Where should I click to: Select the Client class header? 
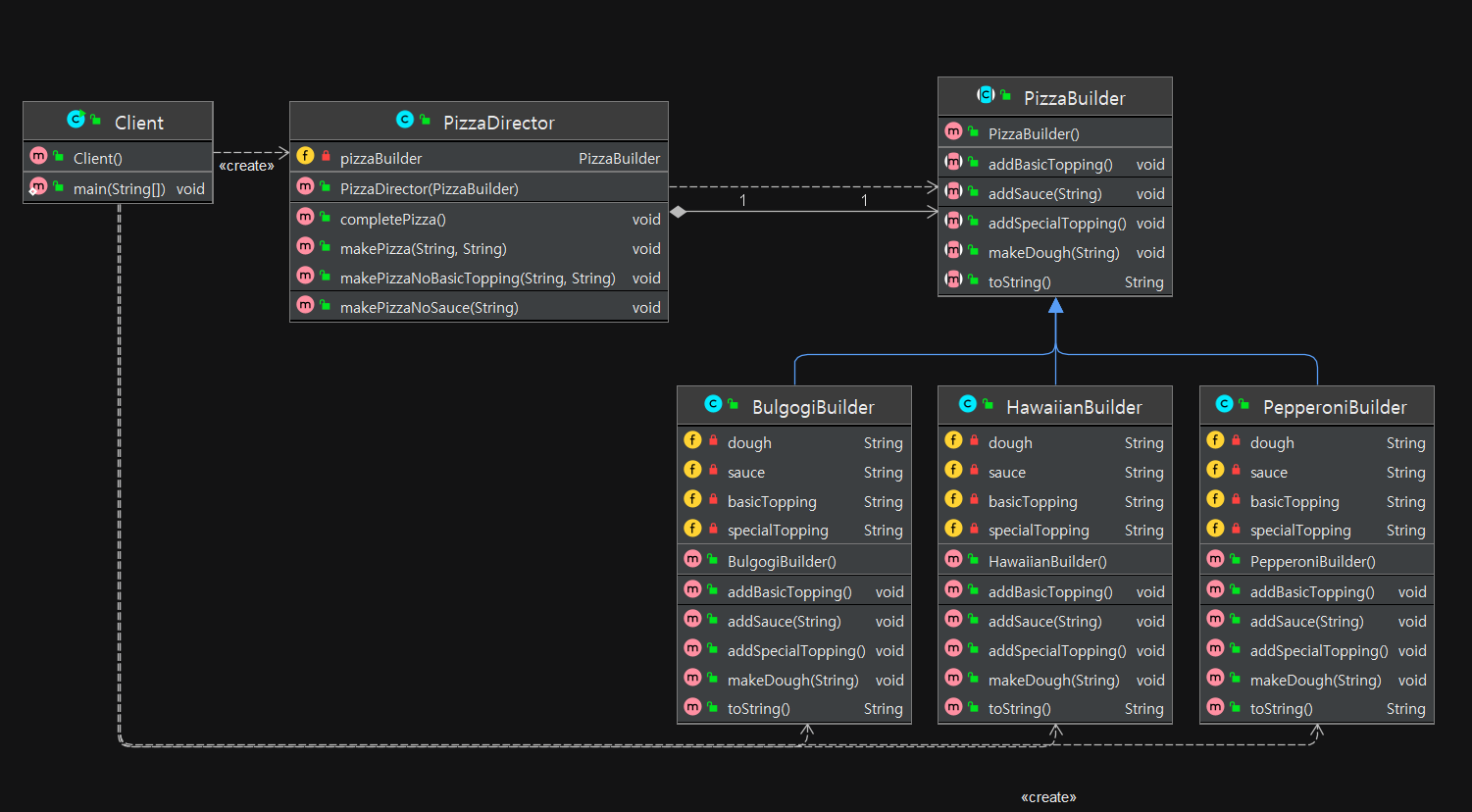118,122
